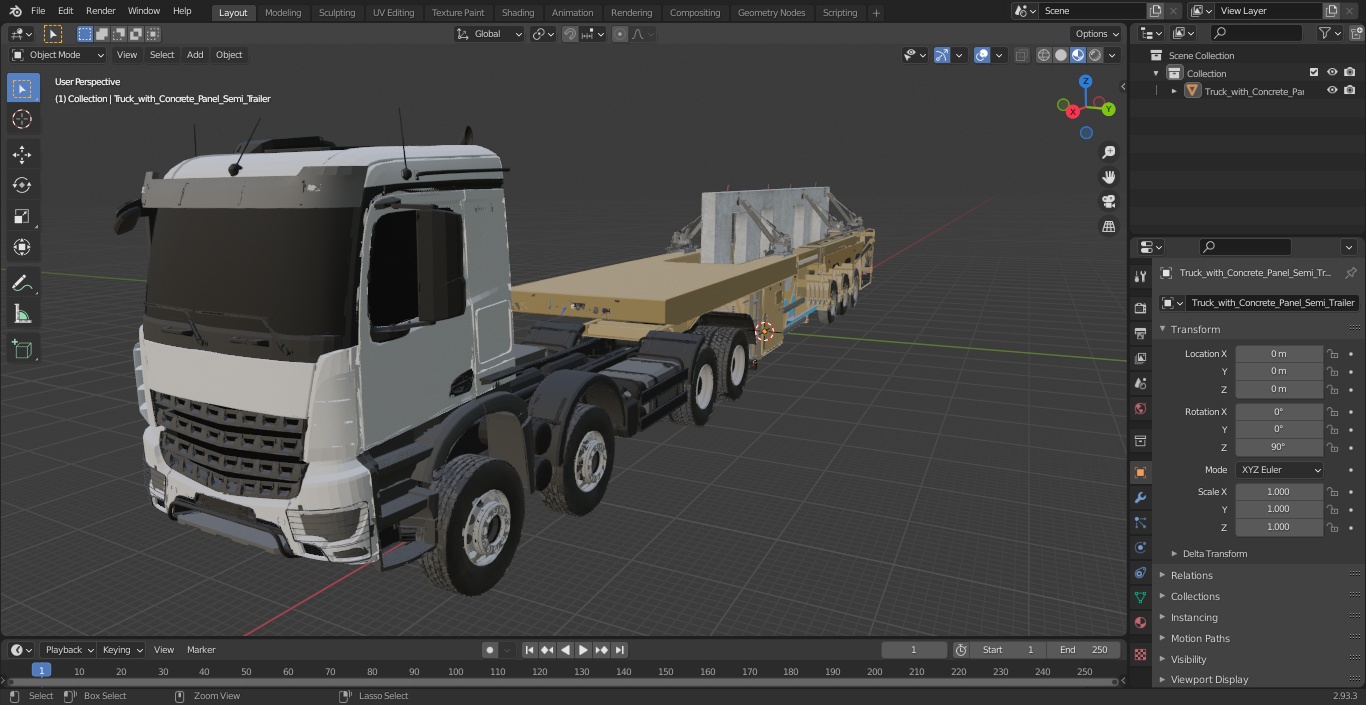Image resolution: width=1366 pixels, height=705 pixels.
Task: Play the animation forward
Action: tap(583, 650)
